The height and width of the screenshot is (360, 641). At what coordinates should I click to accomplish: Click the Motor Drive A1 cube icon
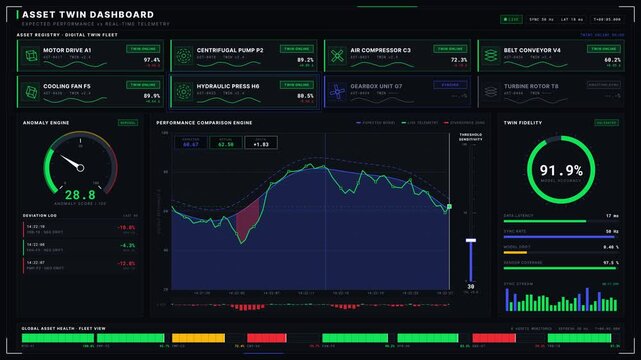coord(31,55)
